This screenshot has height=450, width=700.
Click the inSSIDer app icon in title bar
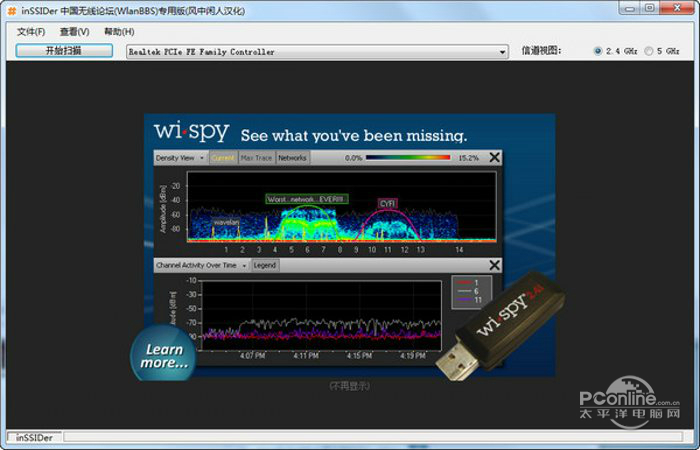coord(11,8)
